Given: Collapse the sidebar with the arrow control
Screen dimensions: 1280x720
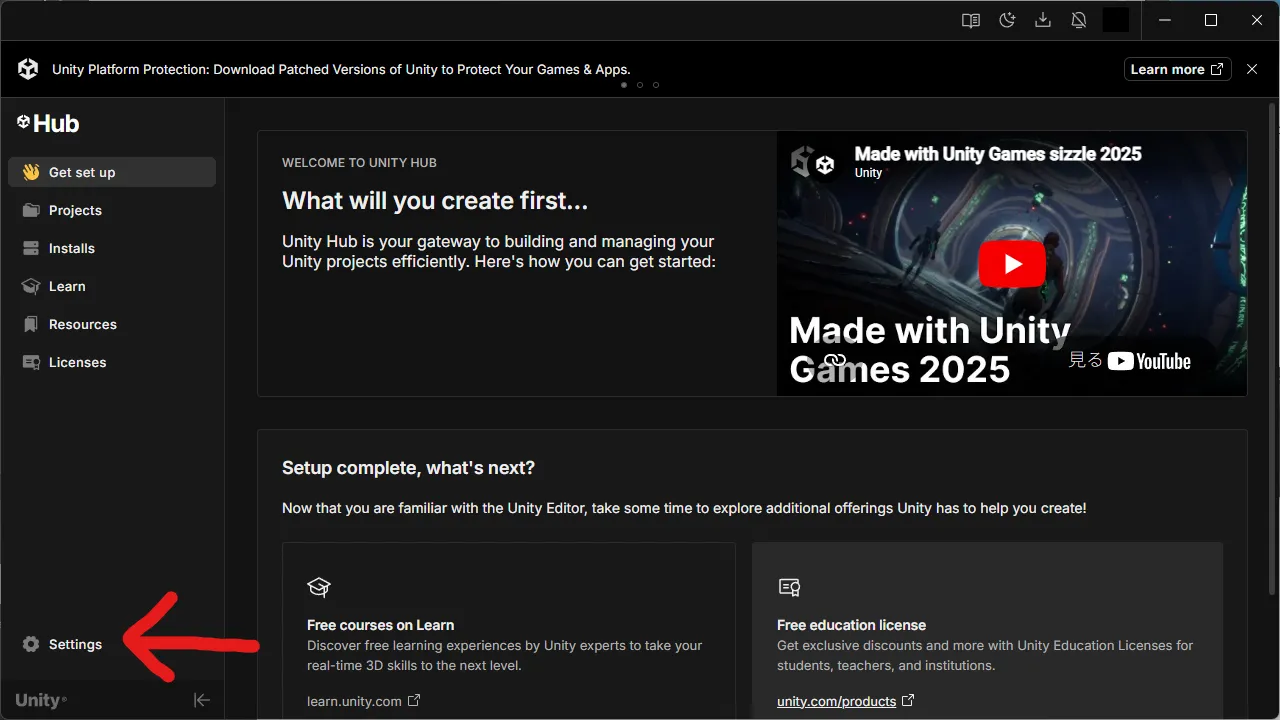Looking at the screenshot, I should click(x=202, y=700).
